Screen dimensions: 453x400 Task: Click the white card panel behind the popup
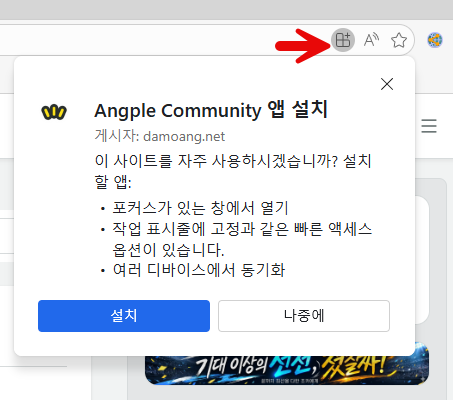click(x=422, y=260)
